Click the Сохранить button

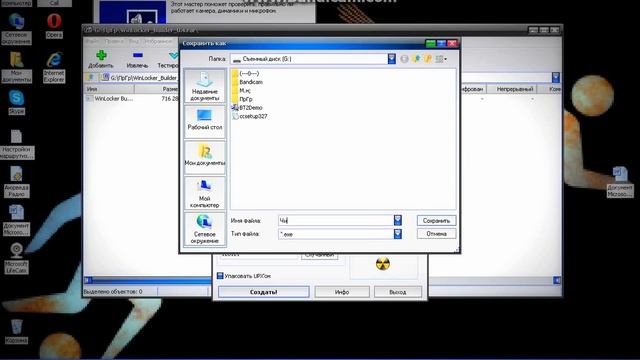coord(436,220)
